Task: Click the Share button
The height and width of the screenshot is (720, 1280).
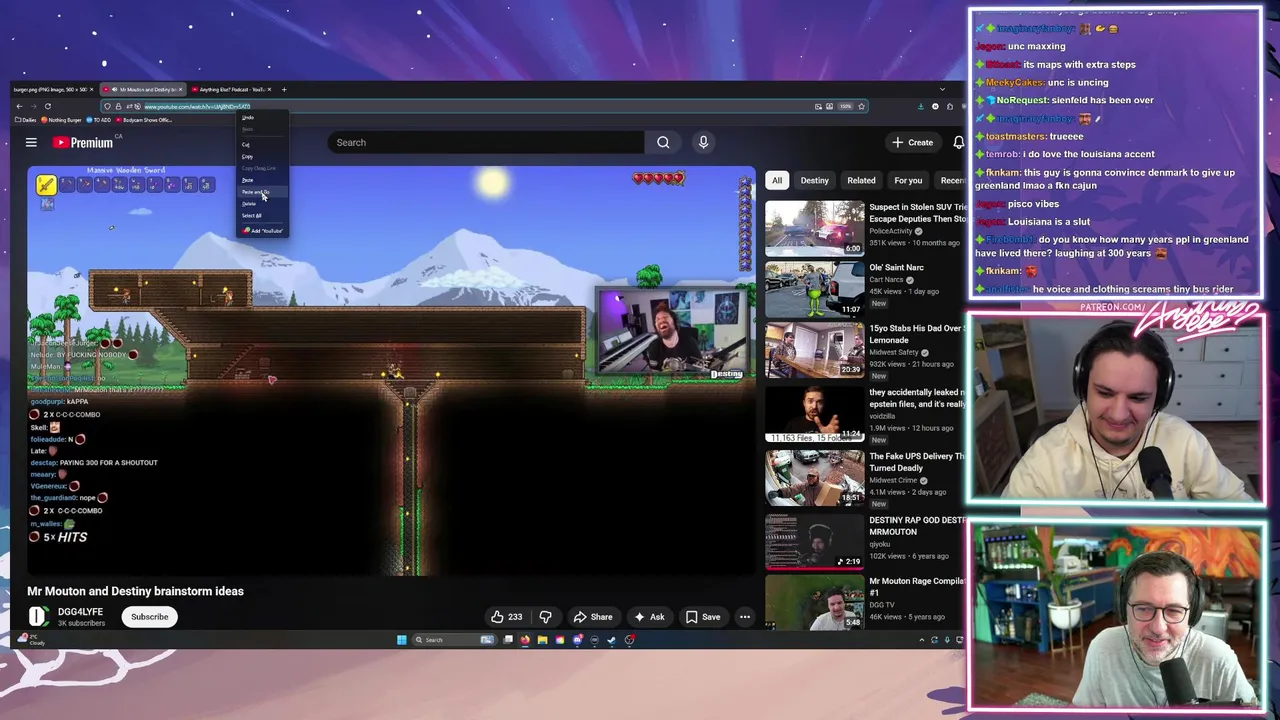Action: click(592, 617)
